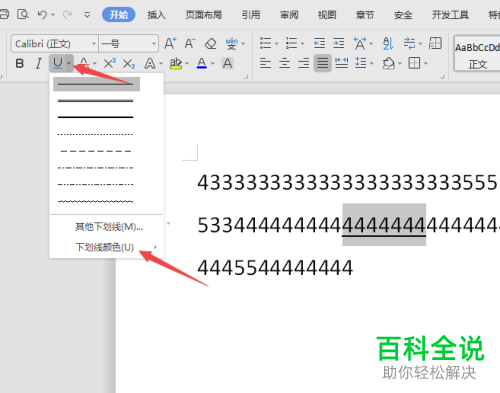Image resolution: width=500 pixels, height=393 pixels.
Task: Decrease font size with the A- icon
Action: click(x=190, y=44)
